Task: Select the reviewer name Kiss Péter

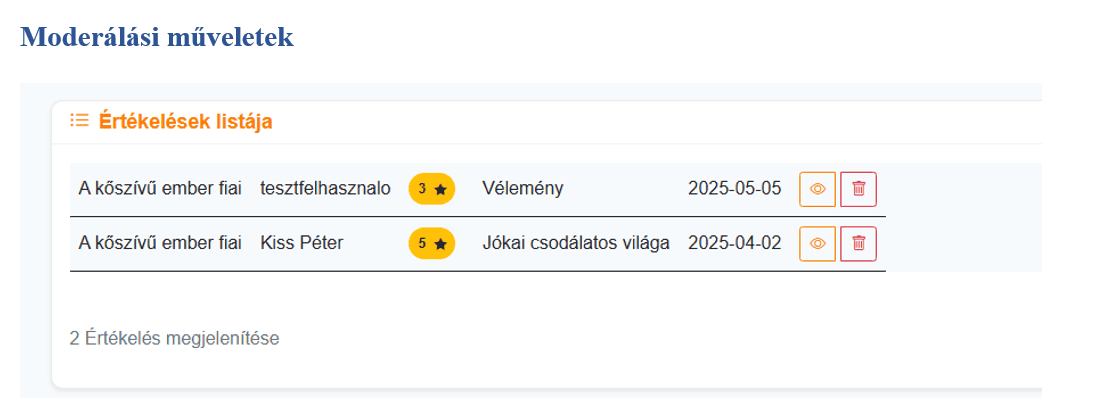Action: (x=301, y=243)
